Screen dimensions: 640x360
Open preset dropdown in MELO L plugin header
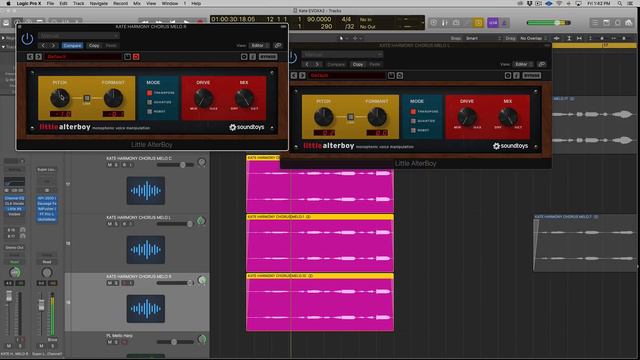[x=342, y=54]
